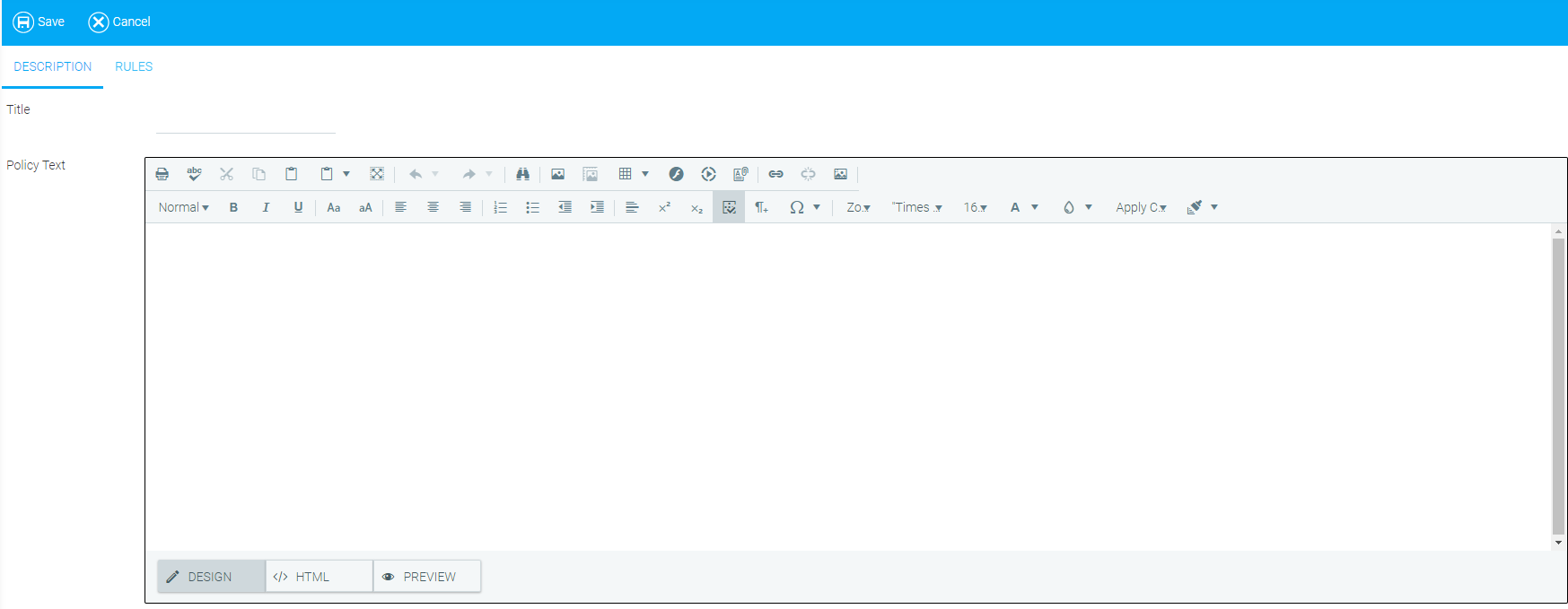Open the font size 16 dropdown
Viewport: 1568px width, 609px height.
coord(975,207)
